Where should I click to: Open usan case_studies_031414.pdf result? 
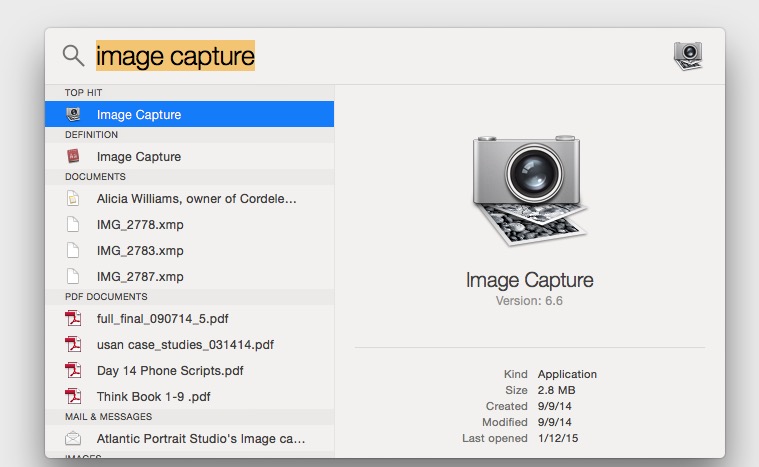tap(189, 345)
